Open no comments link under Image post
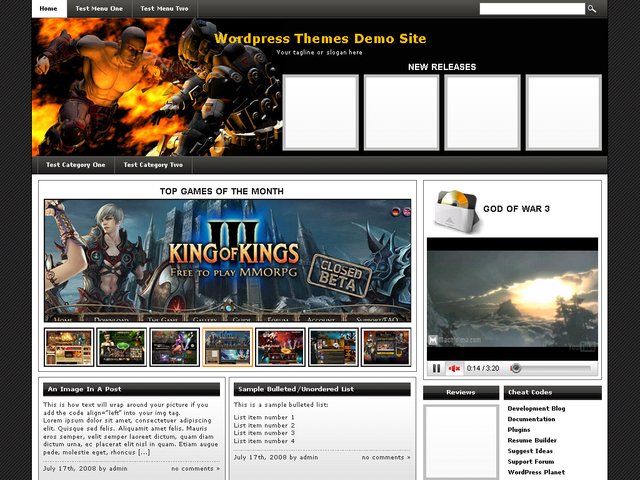This screenshot has height=480, width=640. pyautogui.click(x=196, y=469)
